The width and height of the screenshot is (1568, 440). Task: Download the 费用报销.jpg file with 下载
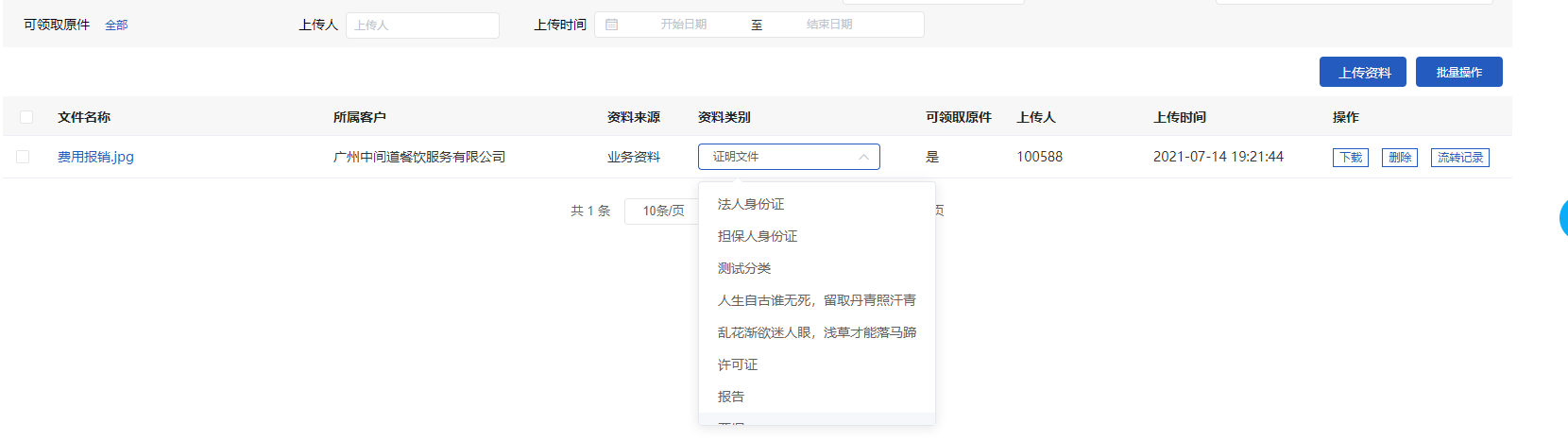point(1351,158)
